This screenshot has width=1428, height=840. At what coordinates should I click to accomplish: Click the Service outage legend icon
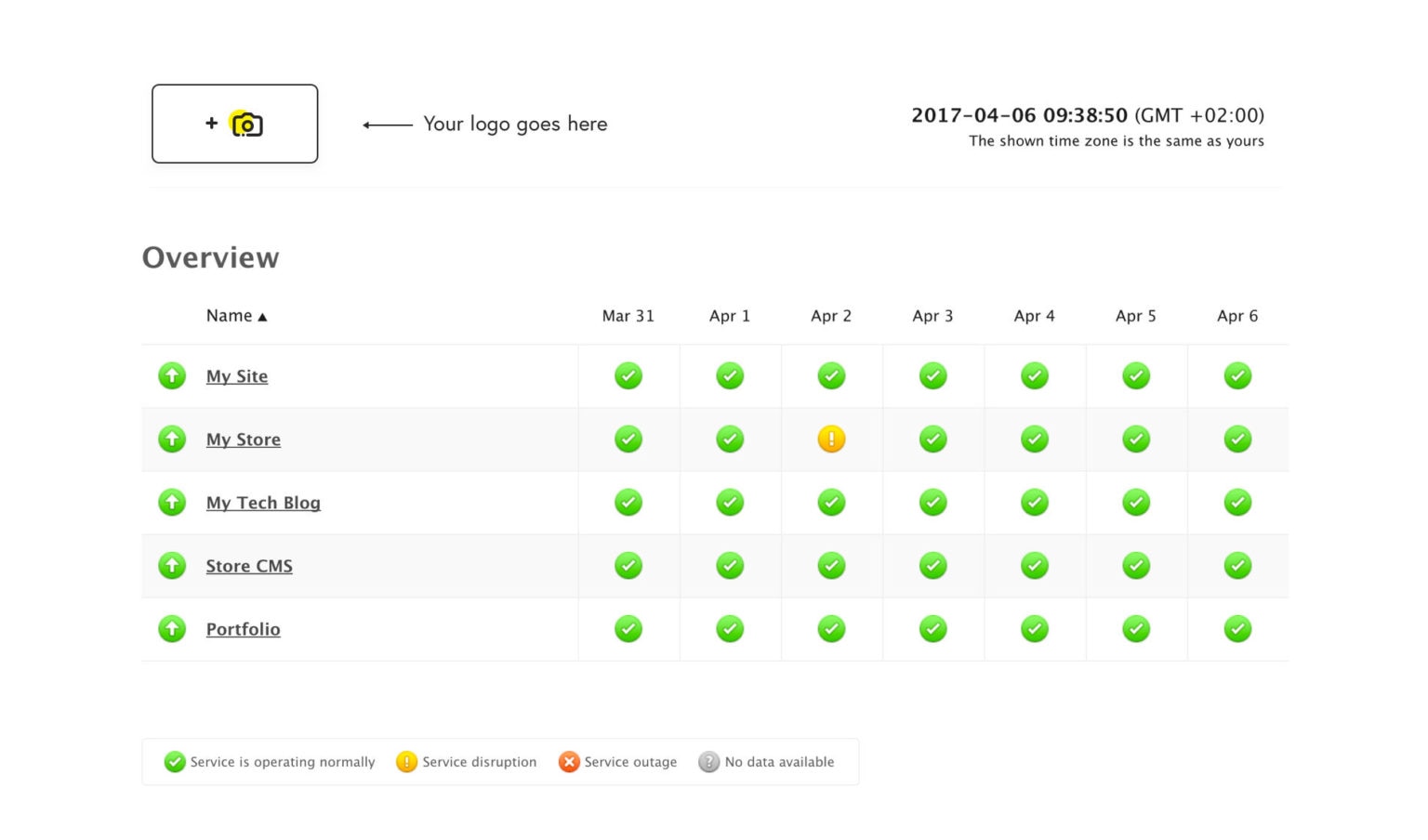[570, 762]
